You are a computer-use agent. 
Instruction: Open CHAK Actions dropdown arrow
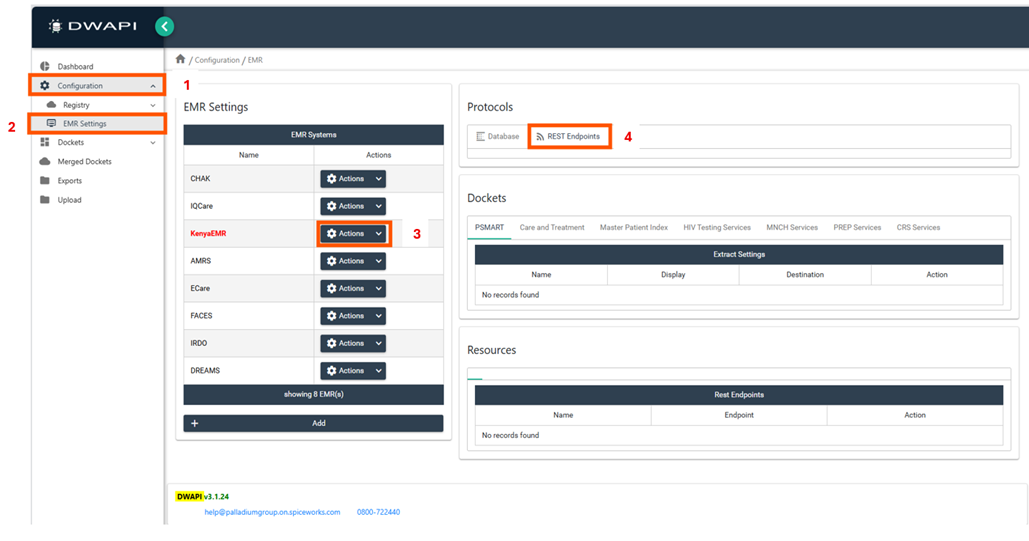379,179
